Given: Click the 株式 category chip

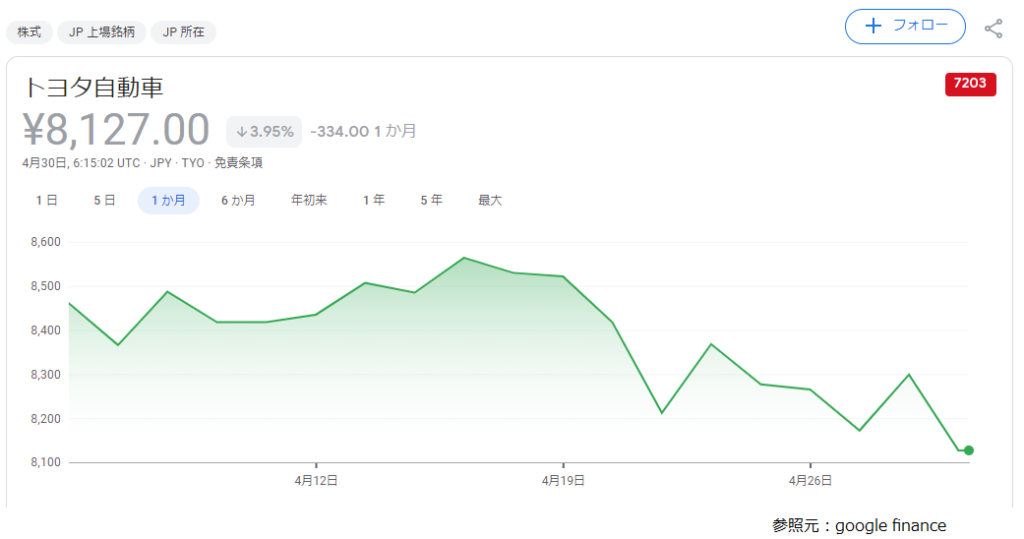Looking at the screenshot, I should pos(29,32).
